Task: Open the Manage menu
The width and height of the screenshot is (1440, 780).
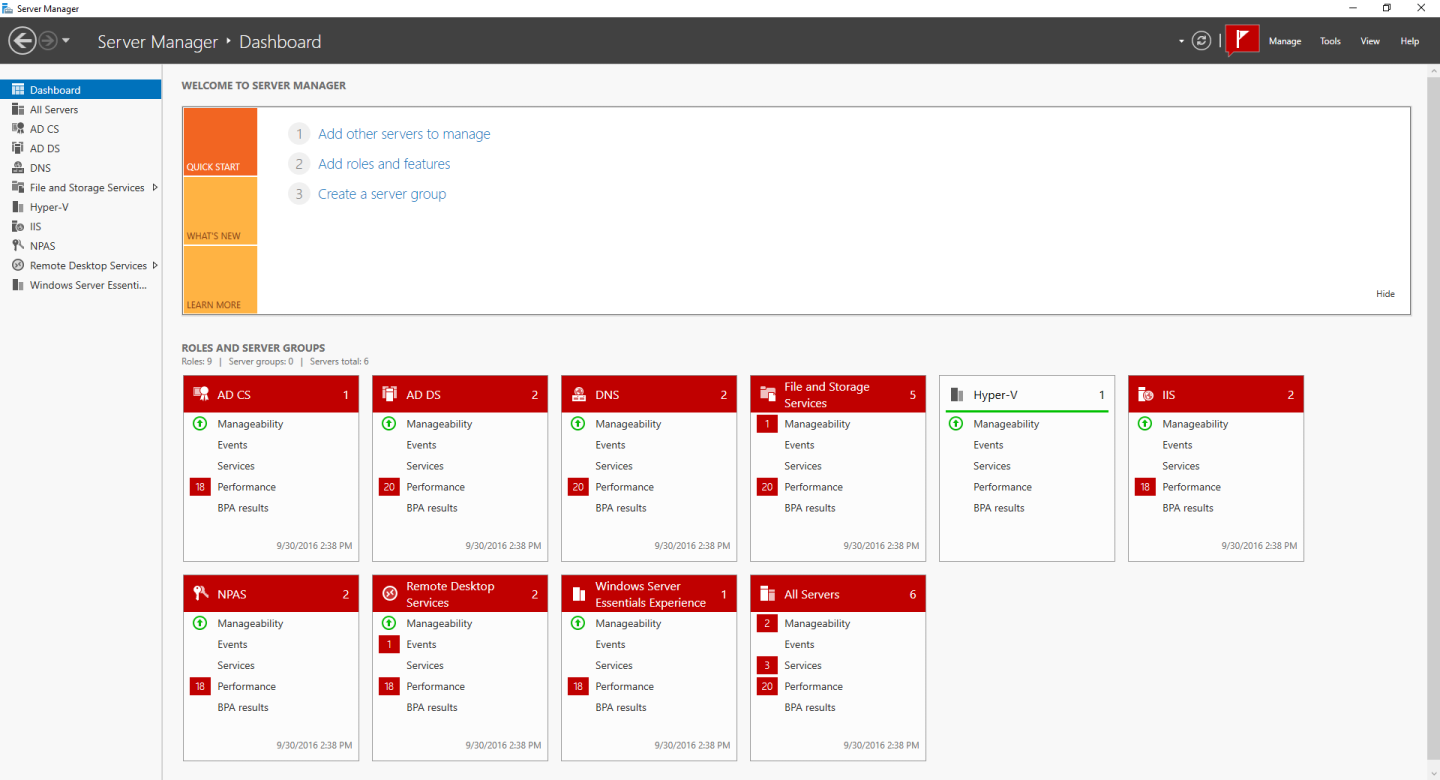Action: coord(1285,41)
